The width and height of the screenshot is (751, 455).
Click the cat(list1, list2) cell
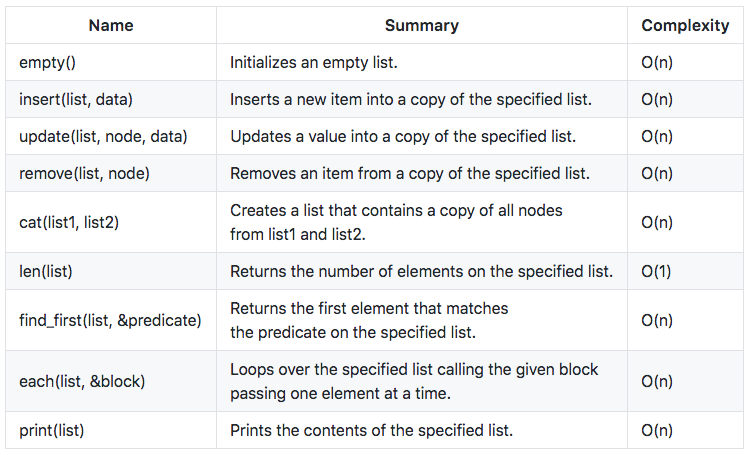pyautogui.click(x=69, y=222)
